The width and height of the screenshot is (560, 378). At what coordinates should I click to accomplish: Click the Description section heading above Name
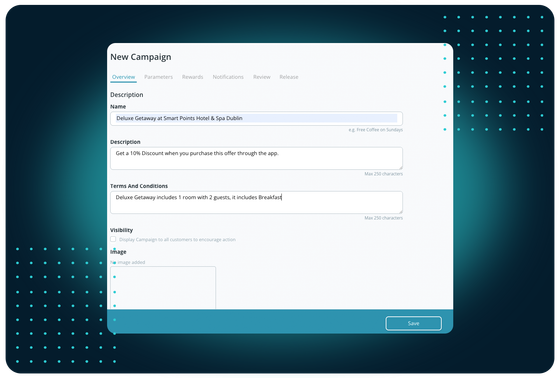[x=127, y=95]
